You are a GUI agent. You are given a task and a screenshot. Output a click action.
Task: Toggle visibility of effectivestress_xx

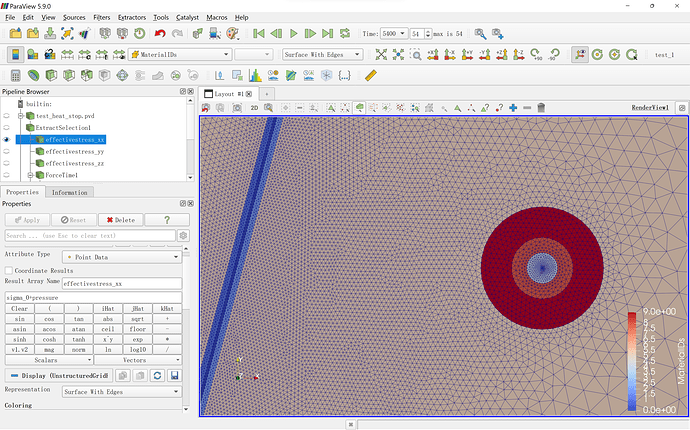tap(6, 139)
